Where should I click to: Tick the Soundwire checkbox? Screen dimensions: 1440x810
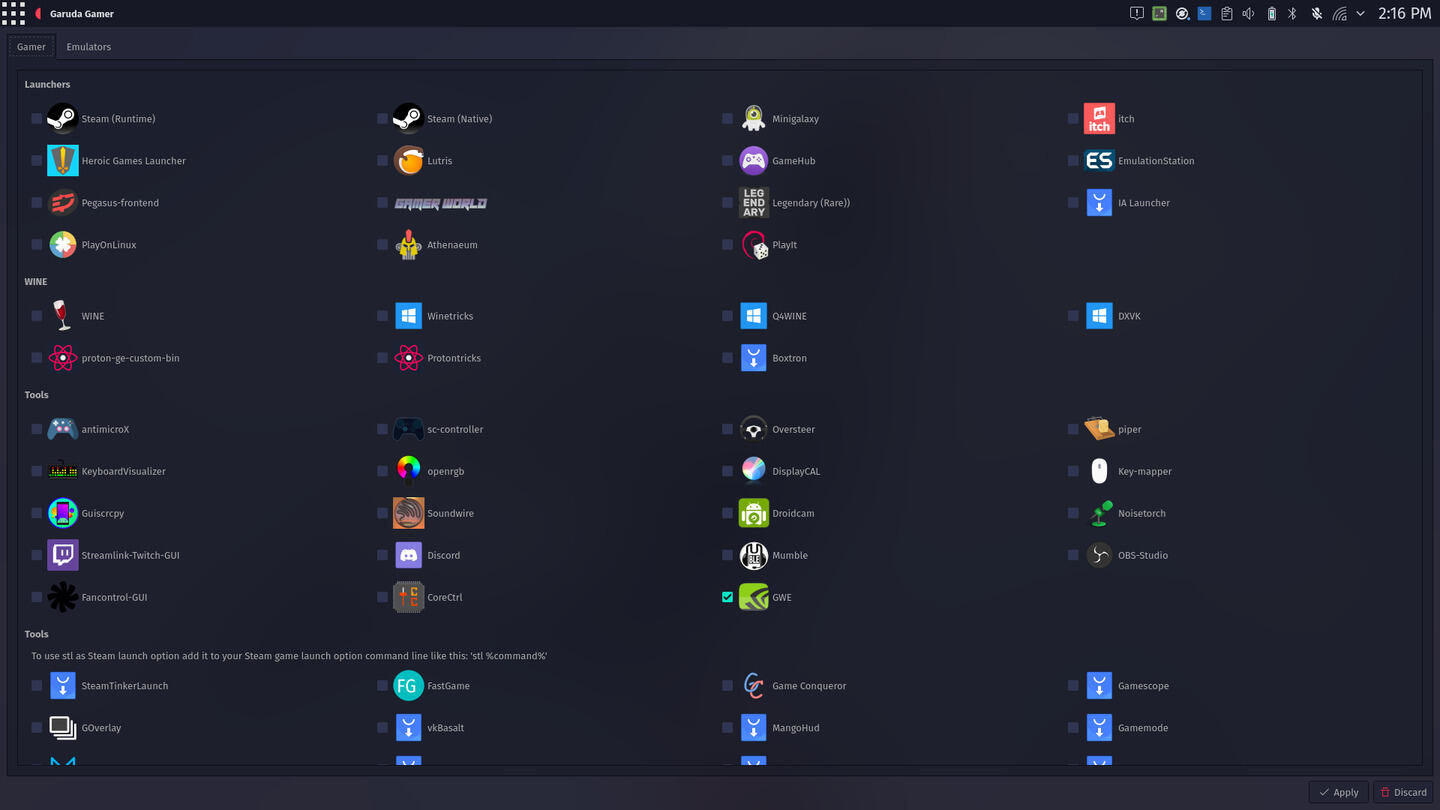tap(382, 513)
